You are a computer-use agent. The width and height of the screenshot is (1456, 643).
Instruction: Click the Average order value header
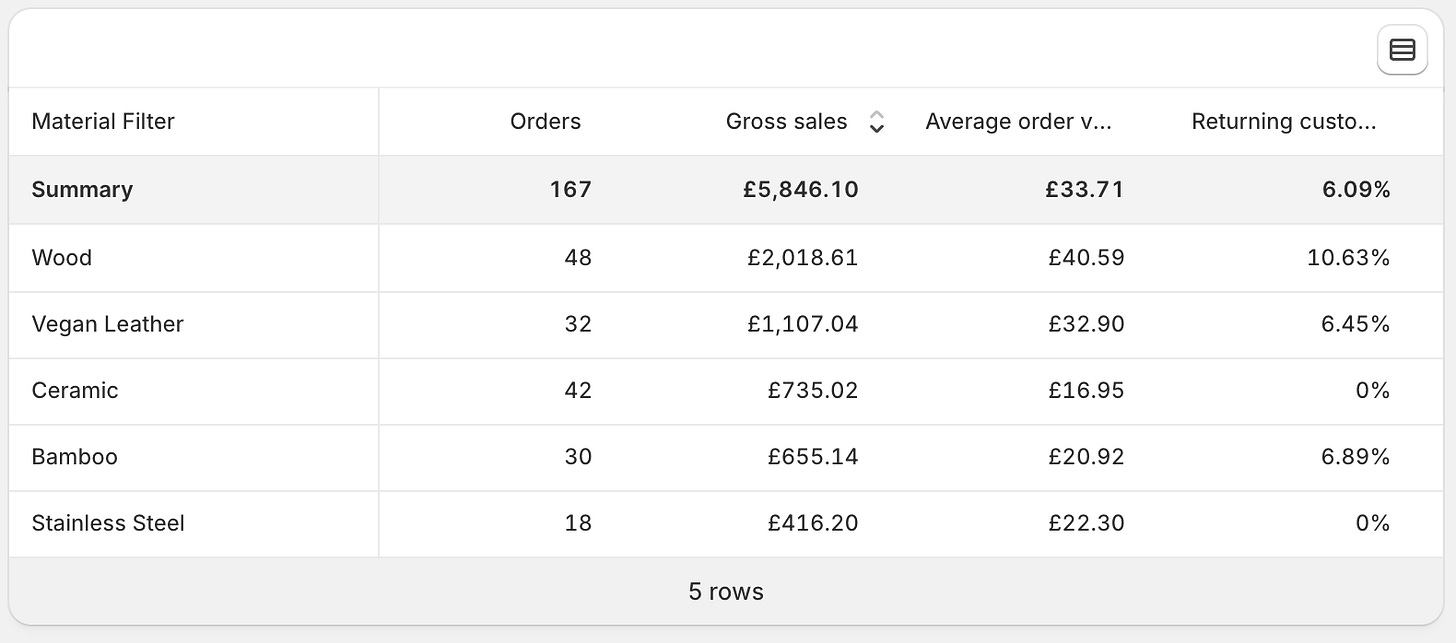[1018, 122]
